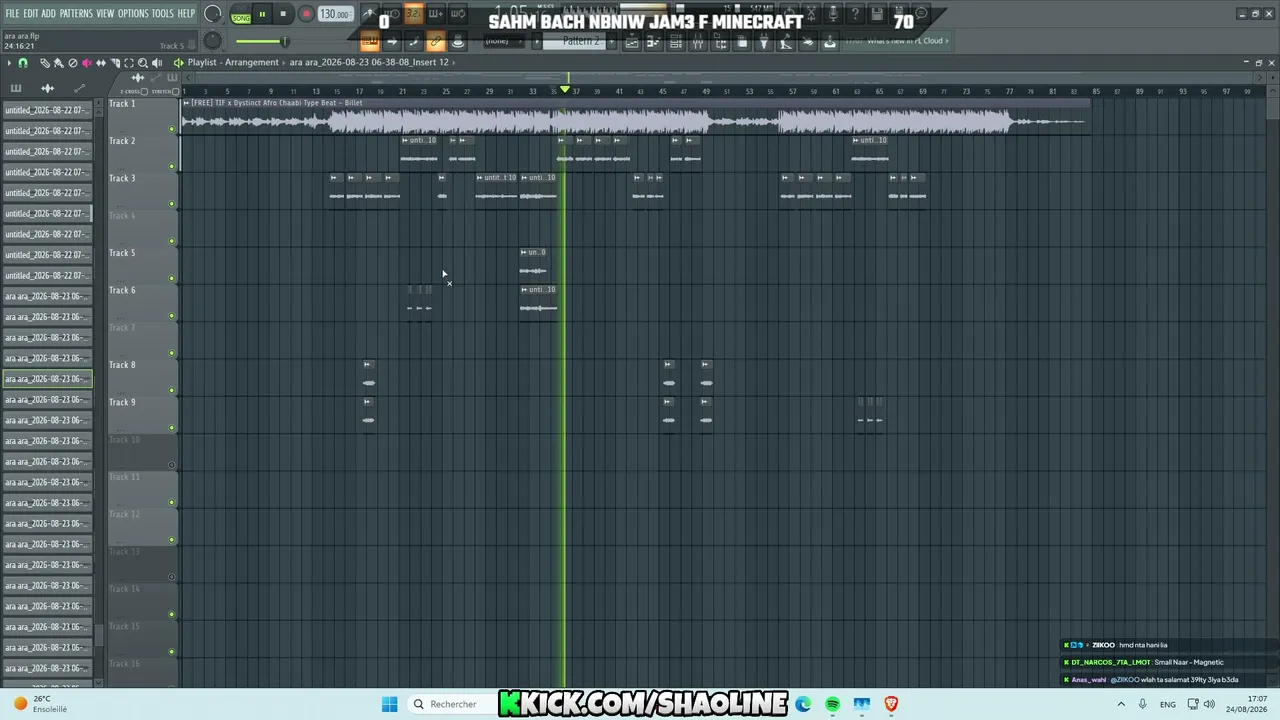This screenshot has height=720, width=1280.
Task: Click the Rechercher taskbar search box
Action: point(452,704)
